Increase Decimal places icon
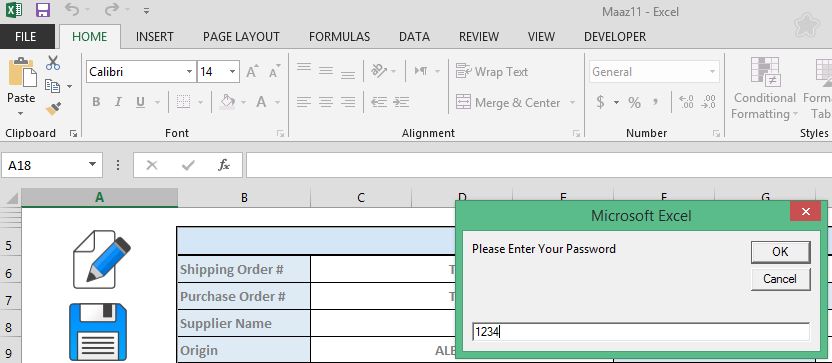Image resolution: width=832 pixels, height=363 pixels. pos(686,102)
